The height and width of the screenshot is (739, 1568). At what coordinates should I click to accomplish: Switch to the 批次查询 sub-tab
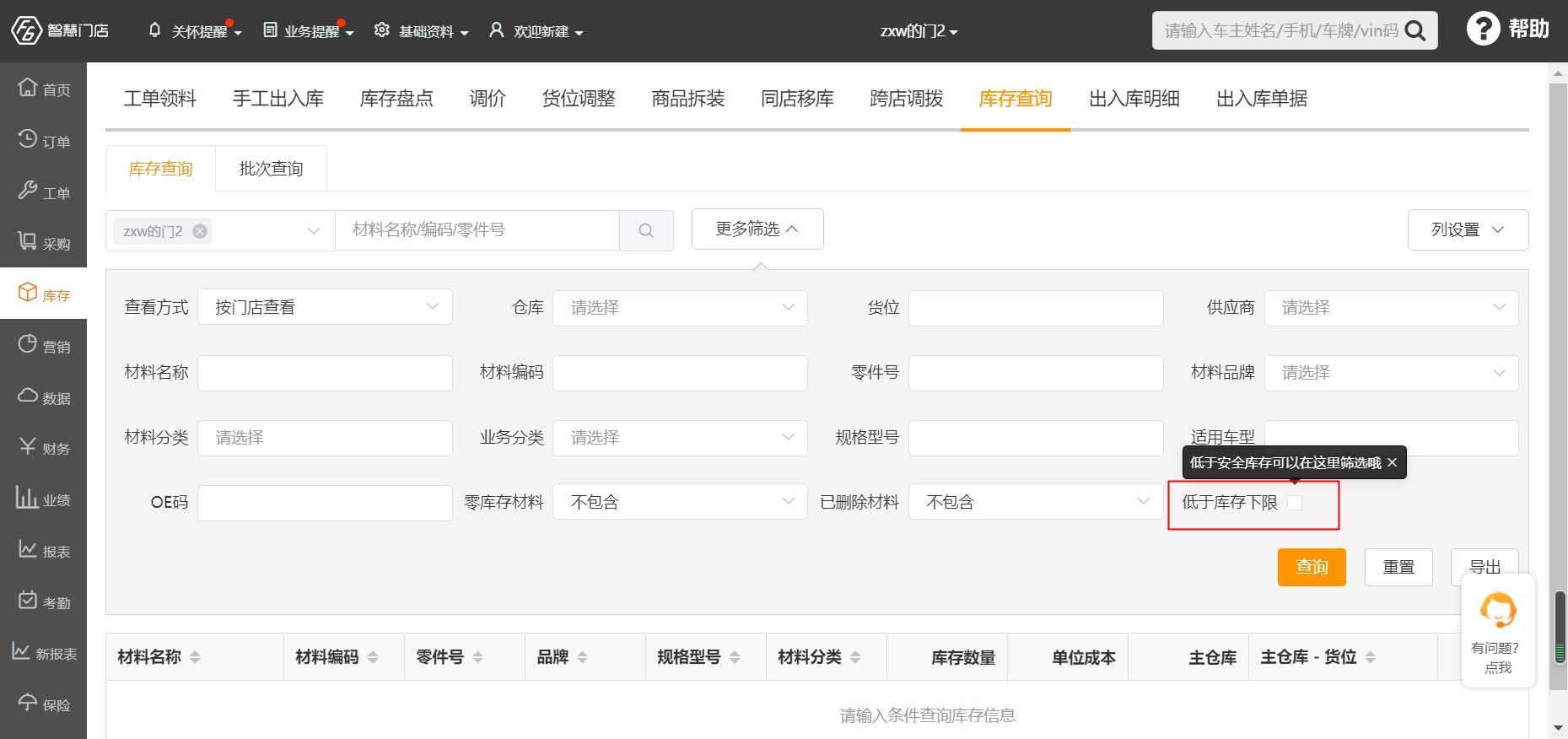coord(271,169)
